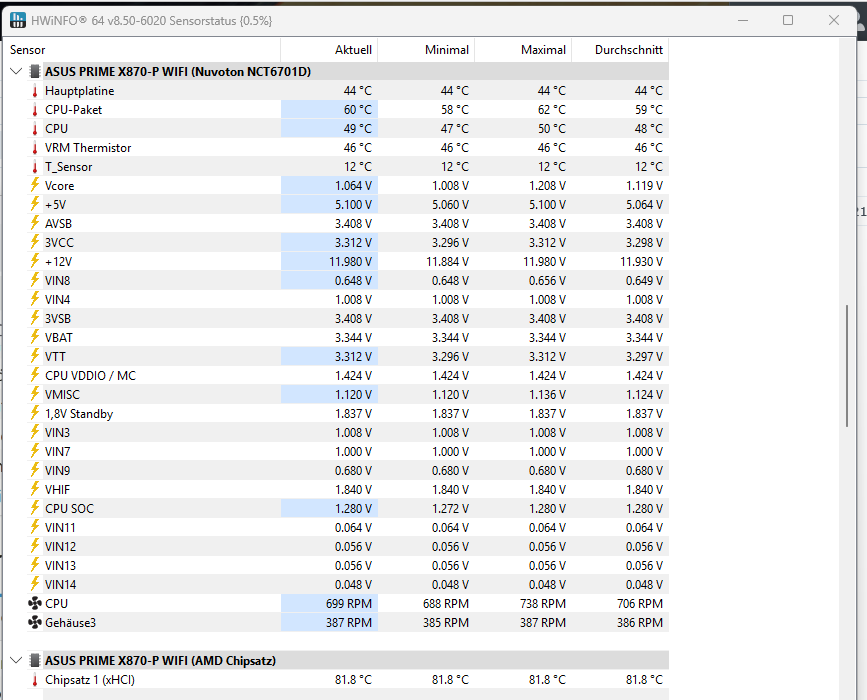The height and width of the screenshot is (700, 867).
Task: Click the VHIF voltage bolt icon
Action: pyautogui.click(x=35, y=489)
